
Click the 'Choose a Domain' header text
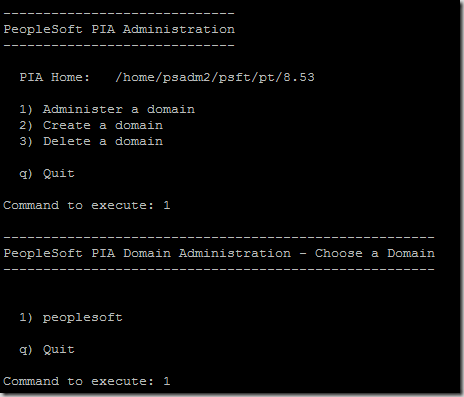(x=375, y=253)
